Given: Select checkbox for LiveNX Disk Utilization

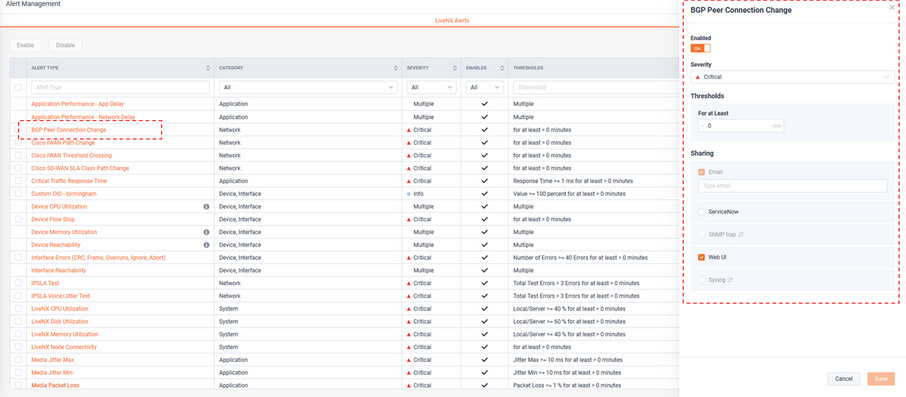Looking at the screenshot, I should [18, 321].
